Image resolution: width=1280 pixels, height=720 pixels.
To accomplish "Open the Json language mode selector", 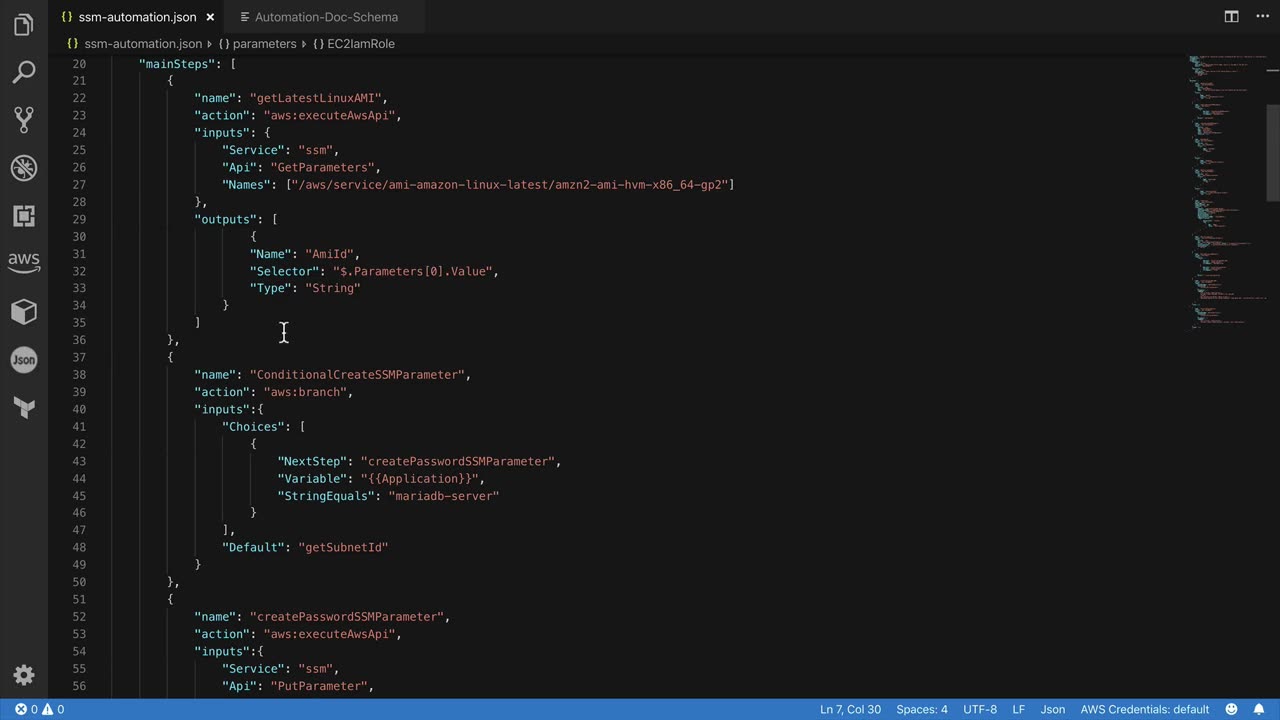I will click(1052, 709).
